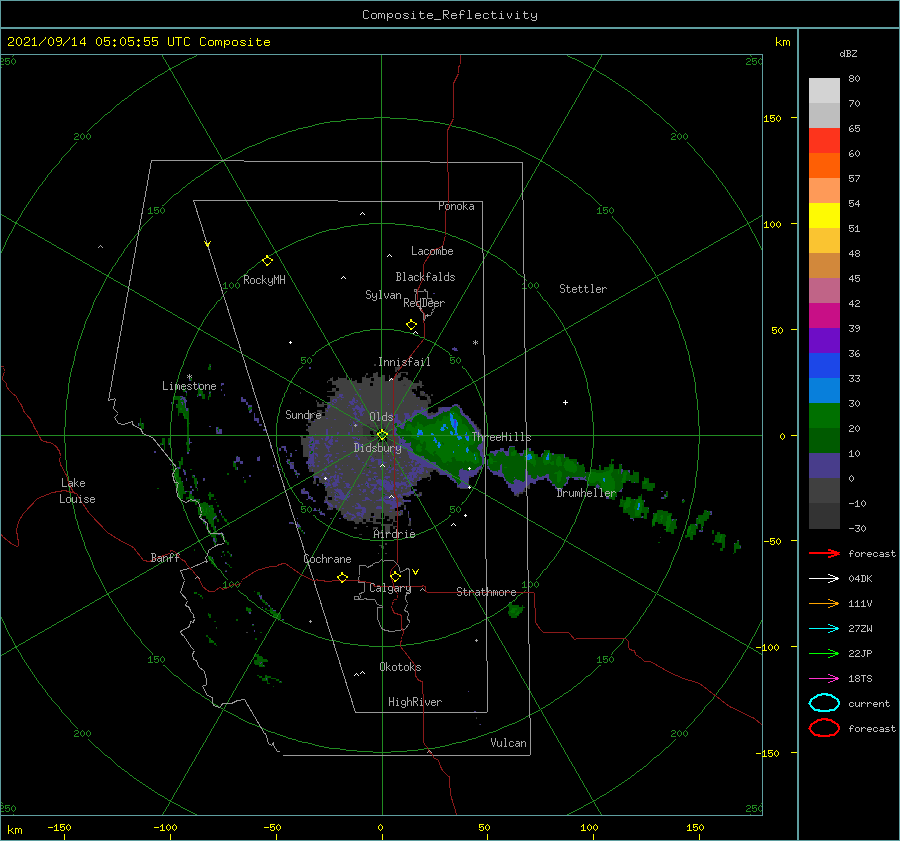Click the cyan current ellipse icon

pos(824,703)
